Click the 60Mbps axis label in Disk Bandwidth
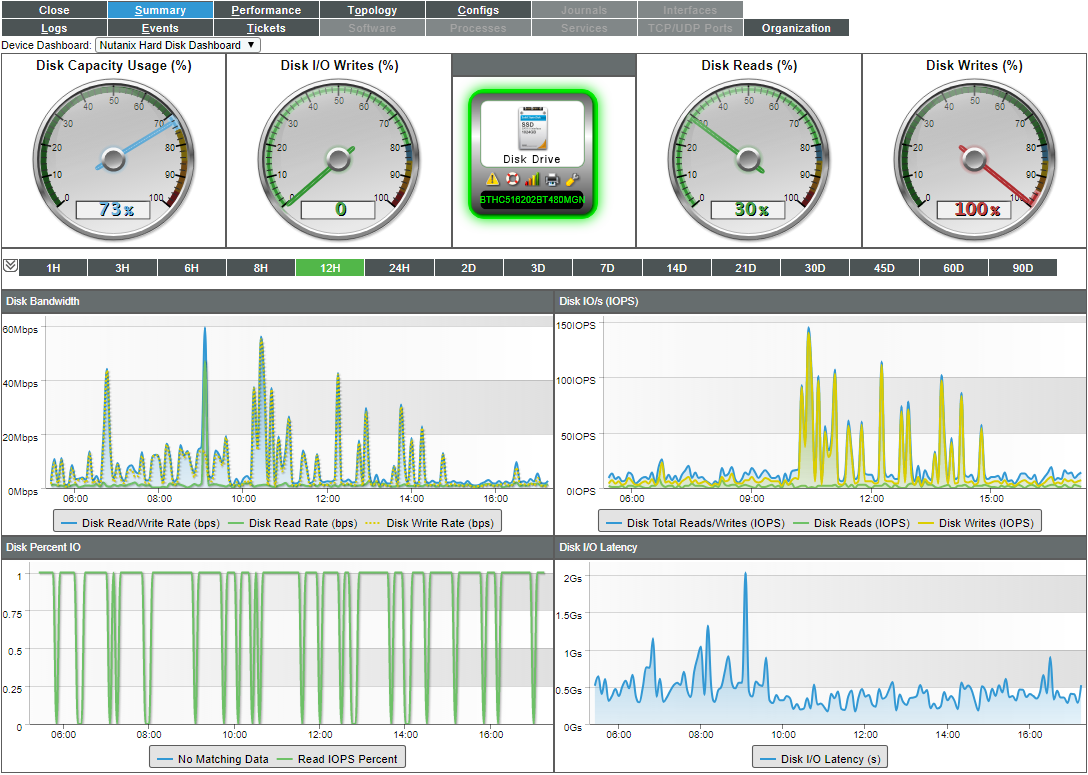This screenshot has height=775, width=1088. point(21,329)
